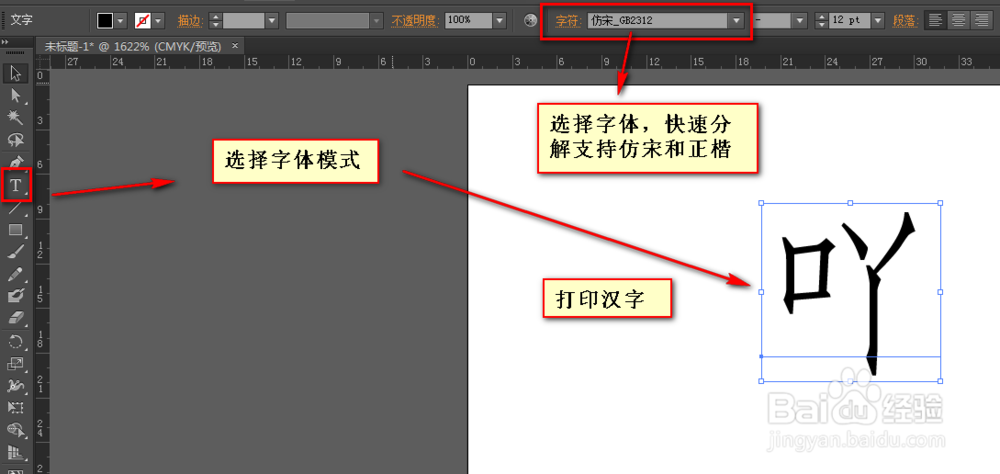Image resolution: width=1000 pixels, height=474 pixels.
Task: Click the black fill color swatch
Action: pos(105,20)
